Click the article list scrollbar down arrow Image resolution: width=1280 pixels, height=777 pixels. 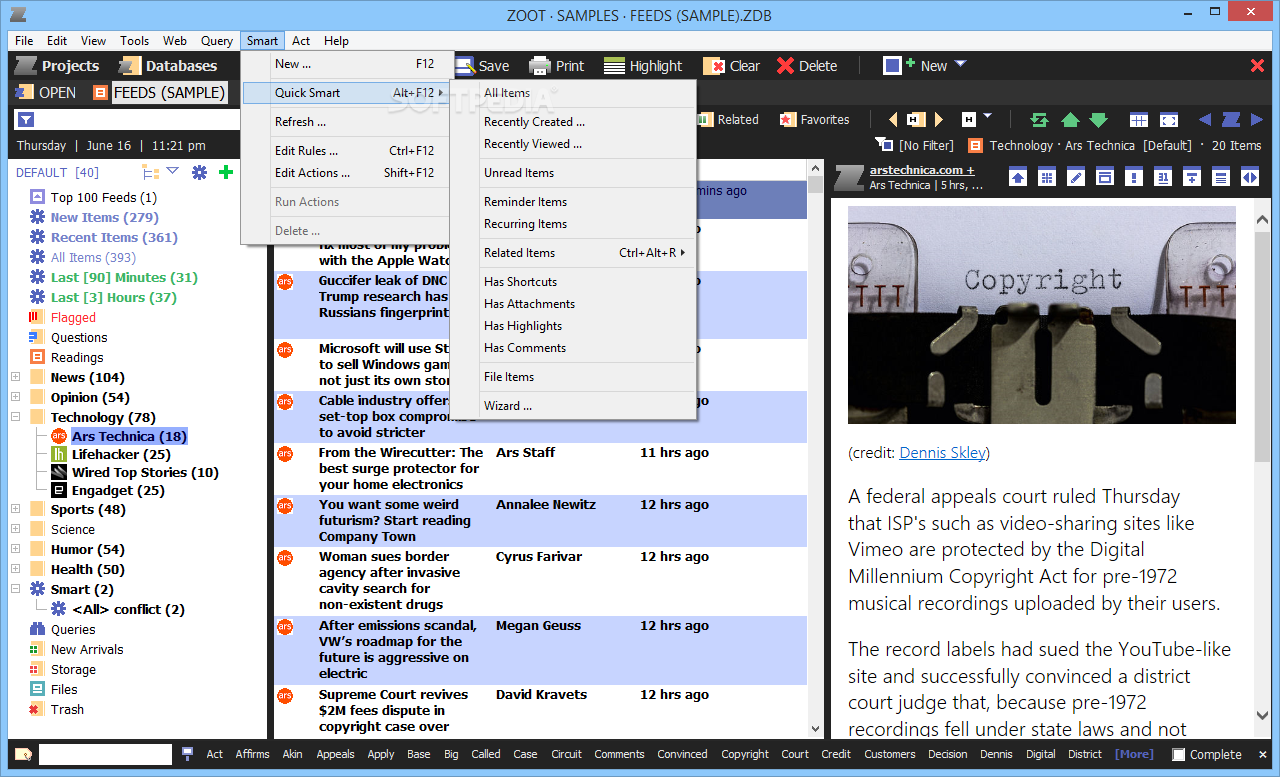click(815, 730)
